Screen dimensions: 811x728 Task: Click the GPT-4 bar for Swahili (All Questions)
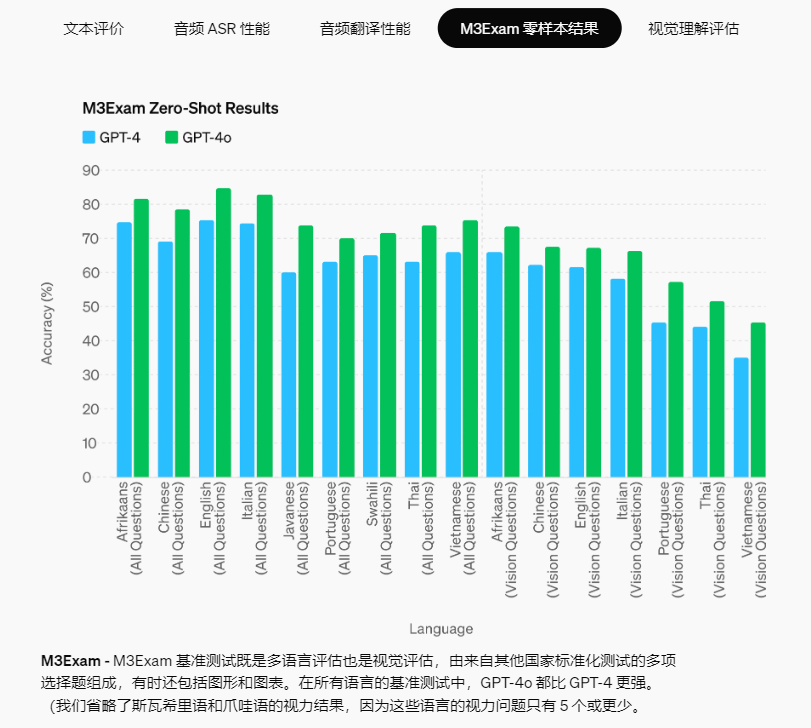coord(370,366)
